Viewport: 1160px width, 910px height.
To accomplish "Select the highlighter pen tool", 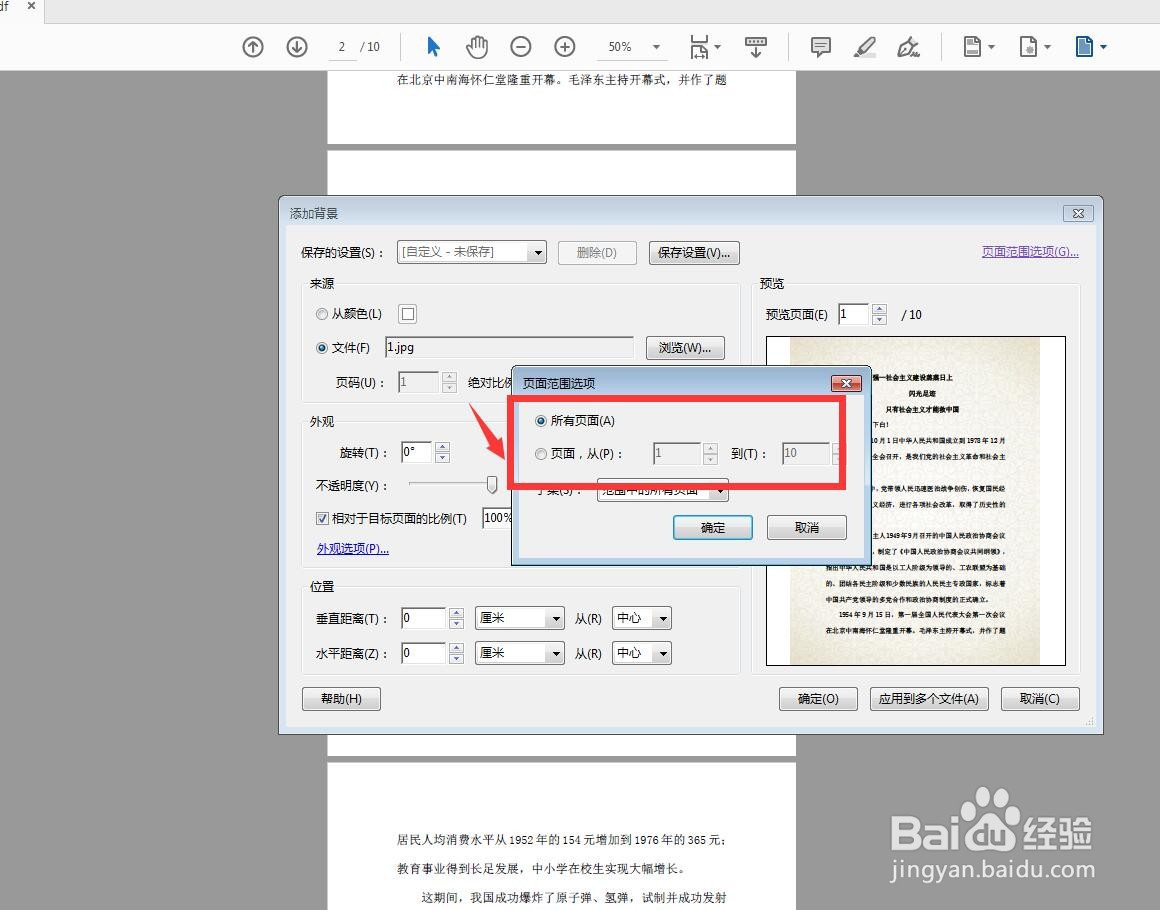I will tap(864, 47).
